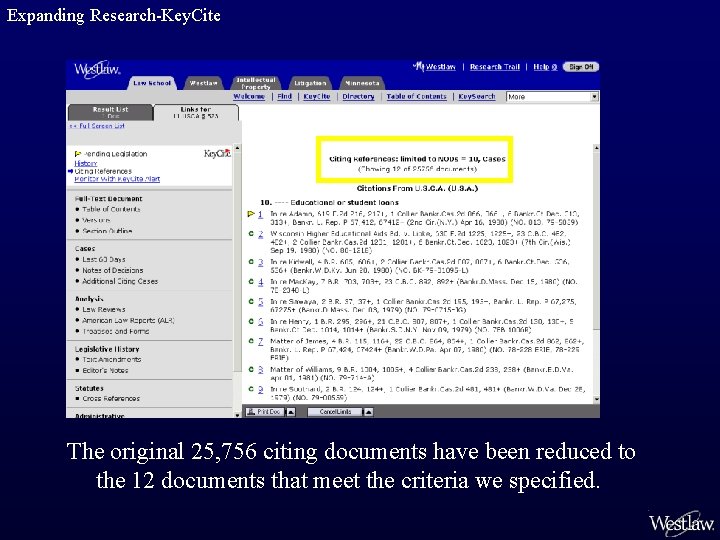Open Table of Contents in toolbar
The width and height of the screenshot is (720, 540).
coord(416,96)
